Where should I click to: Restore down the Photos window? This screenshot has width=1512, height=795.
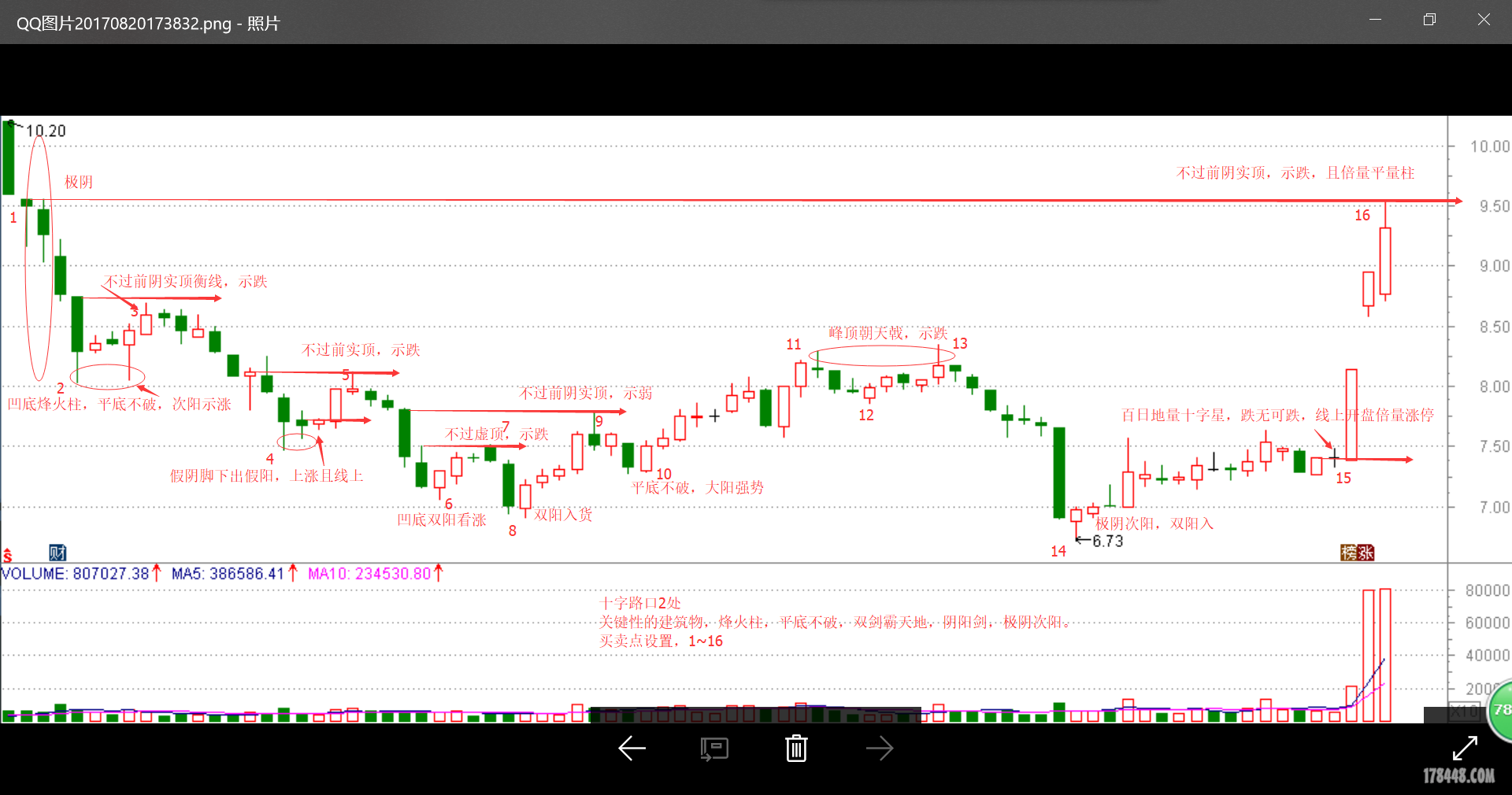pos(1429,20)
